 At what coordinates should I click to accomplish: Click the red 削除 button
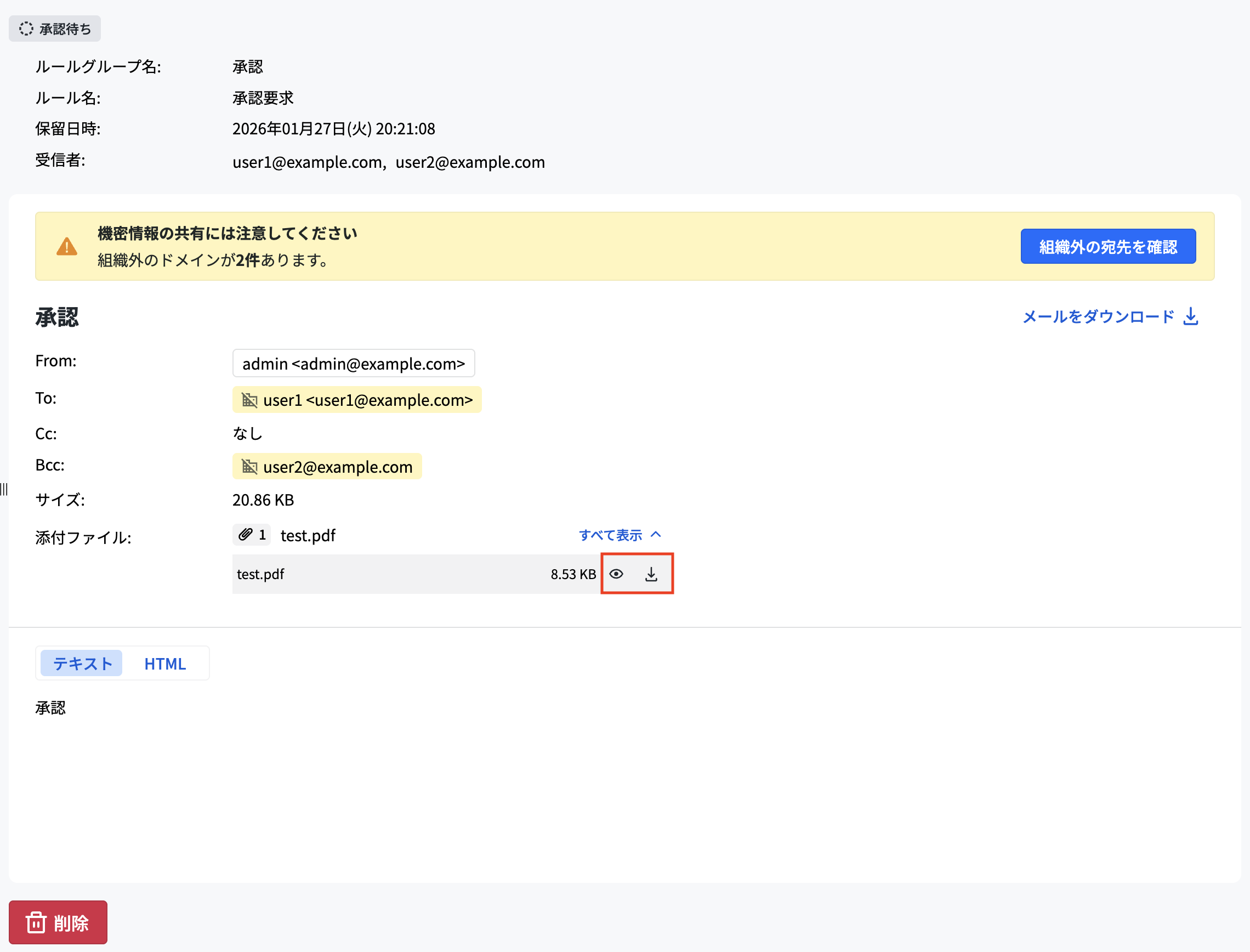point(58,922)
